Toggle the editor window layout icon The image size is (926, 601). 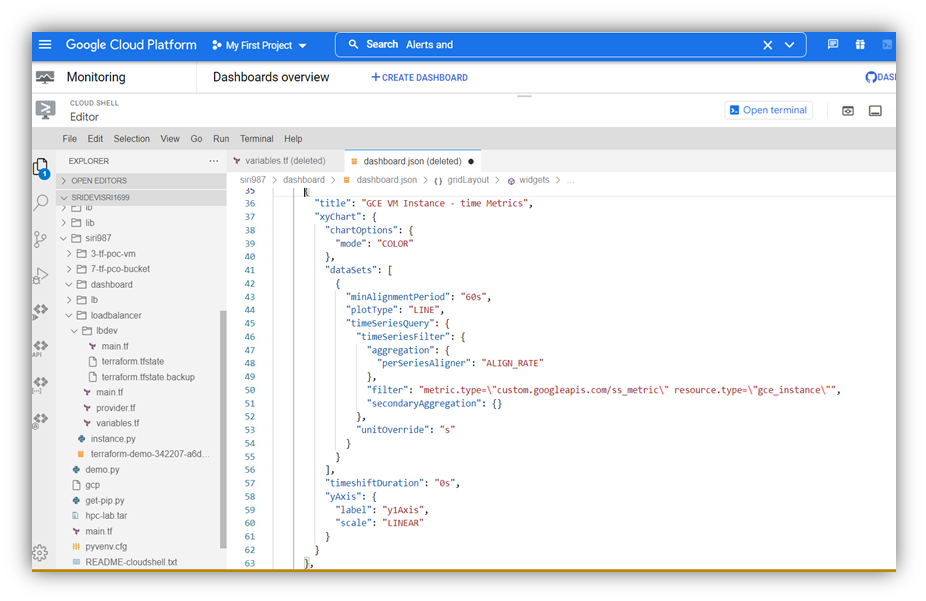click(875, 111)
